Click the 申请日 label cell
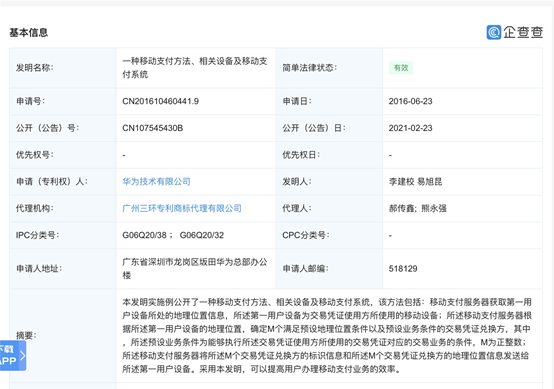Image resolution: width=554 pixels, height=389 pixels. (x=329, y=101)
